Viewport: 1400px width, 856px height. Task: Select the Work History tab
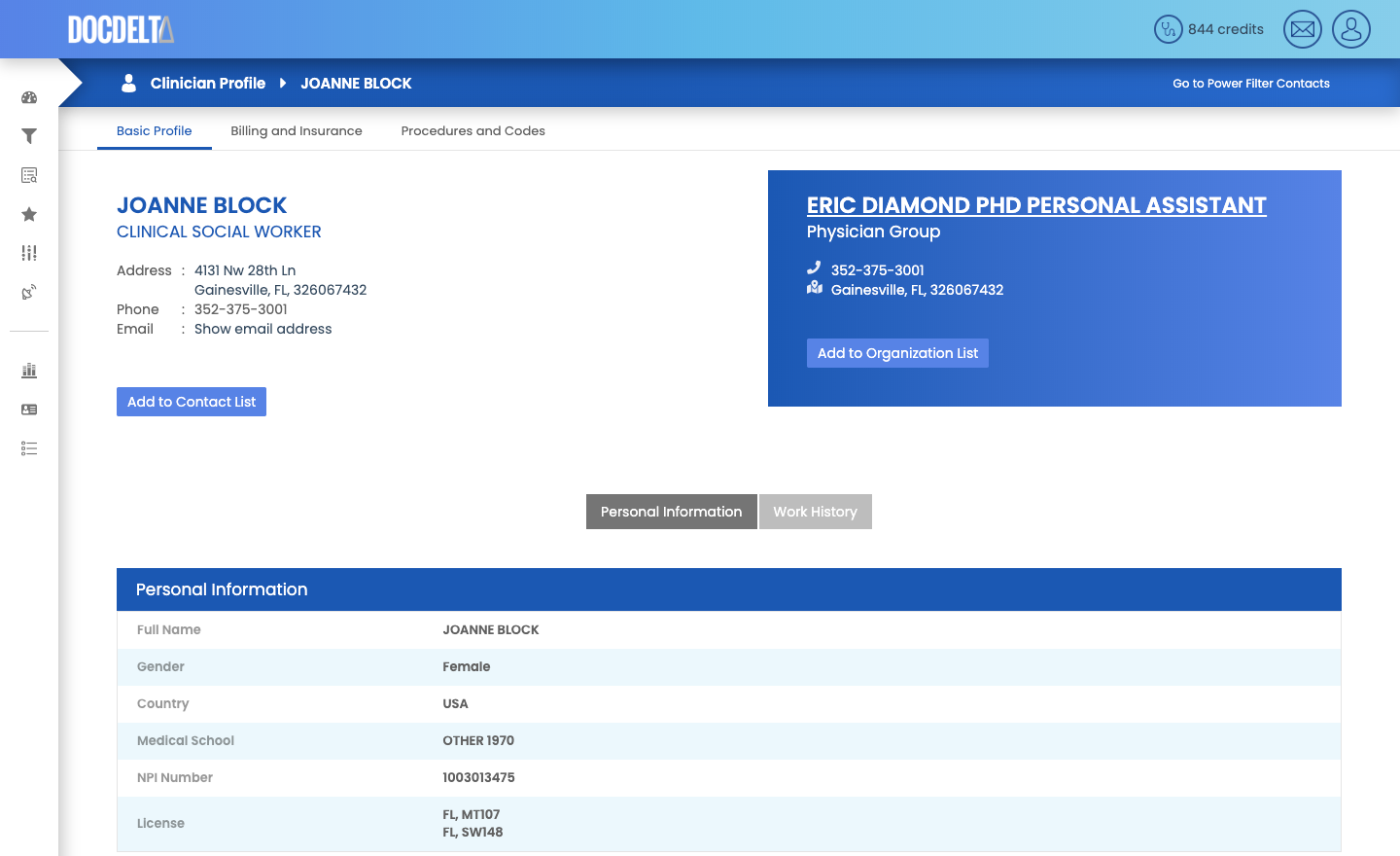[x=815, y=512]
